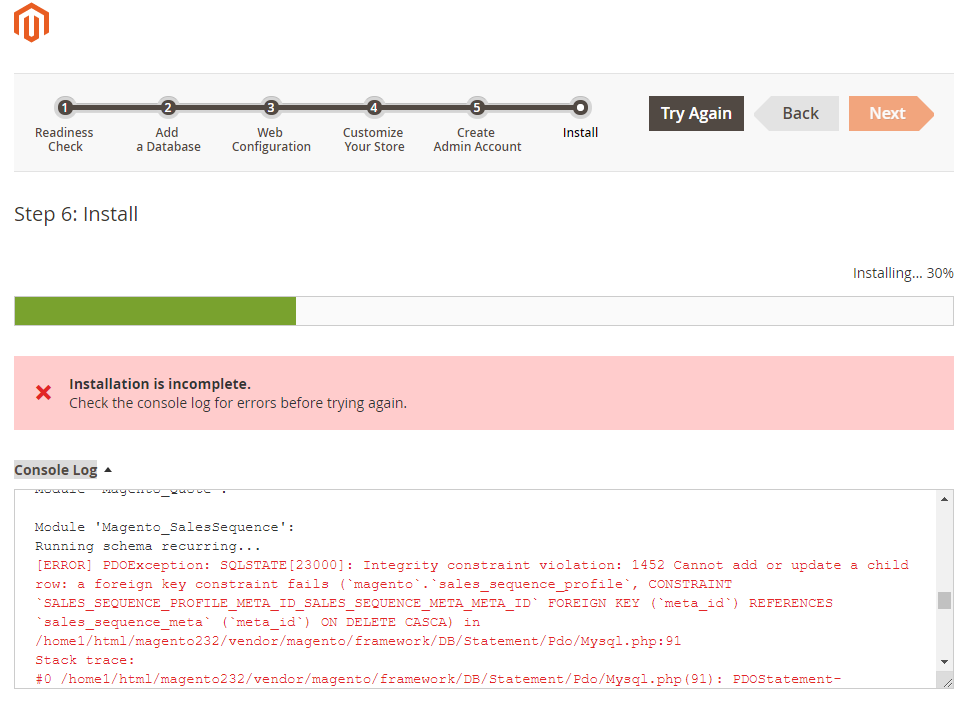Click "Module 'Magento_SalesSequence':" log line
The image size is (969, 706).
pos(164,527)
